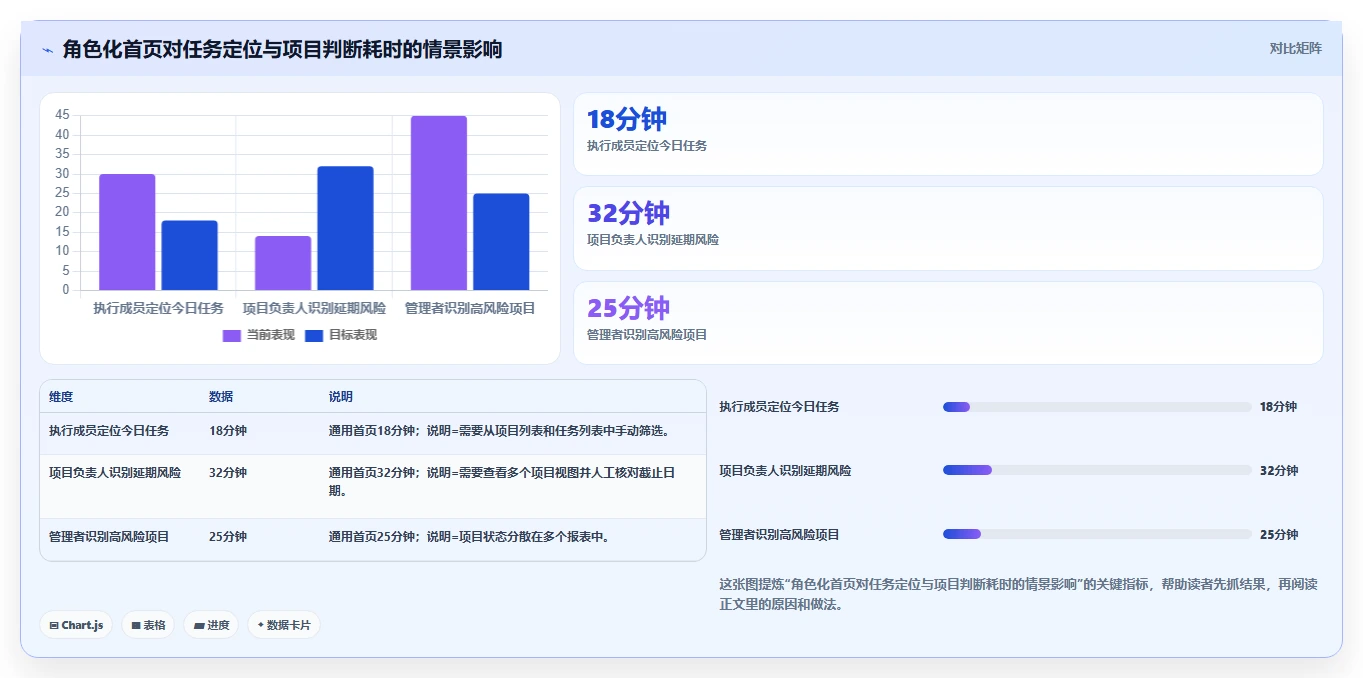The height and width of the screenshot is (678, 1363).
Task: Click table cell 项目负责人识别延期风险
Action: (115, 473)
